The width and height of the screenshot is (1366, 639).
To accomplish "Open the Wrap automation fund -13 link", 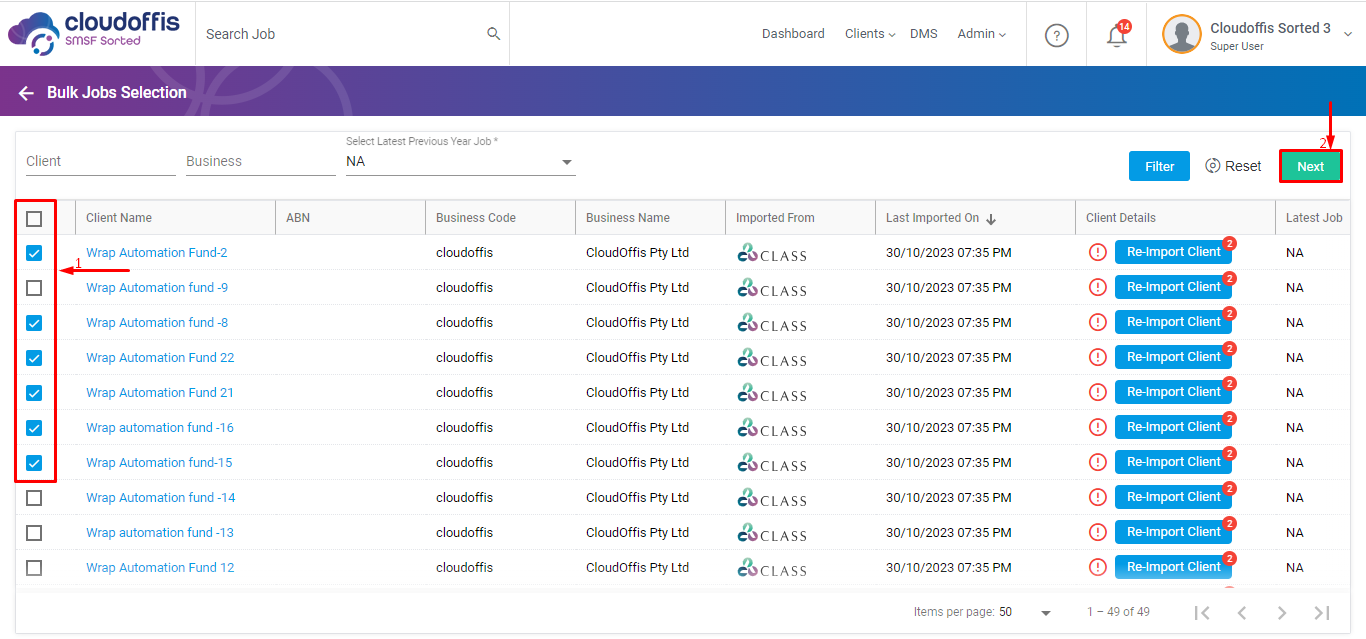I will pyautogui.click(x=160, y=533).
